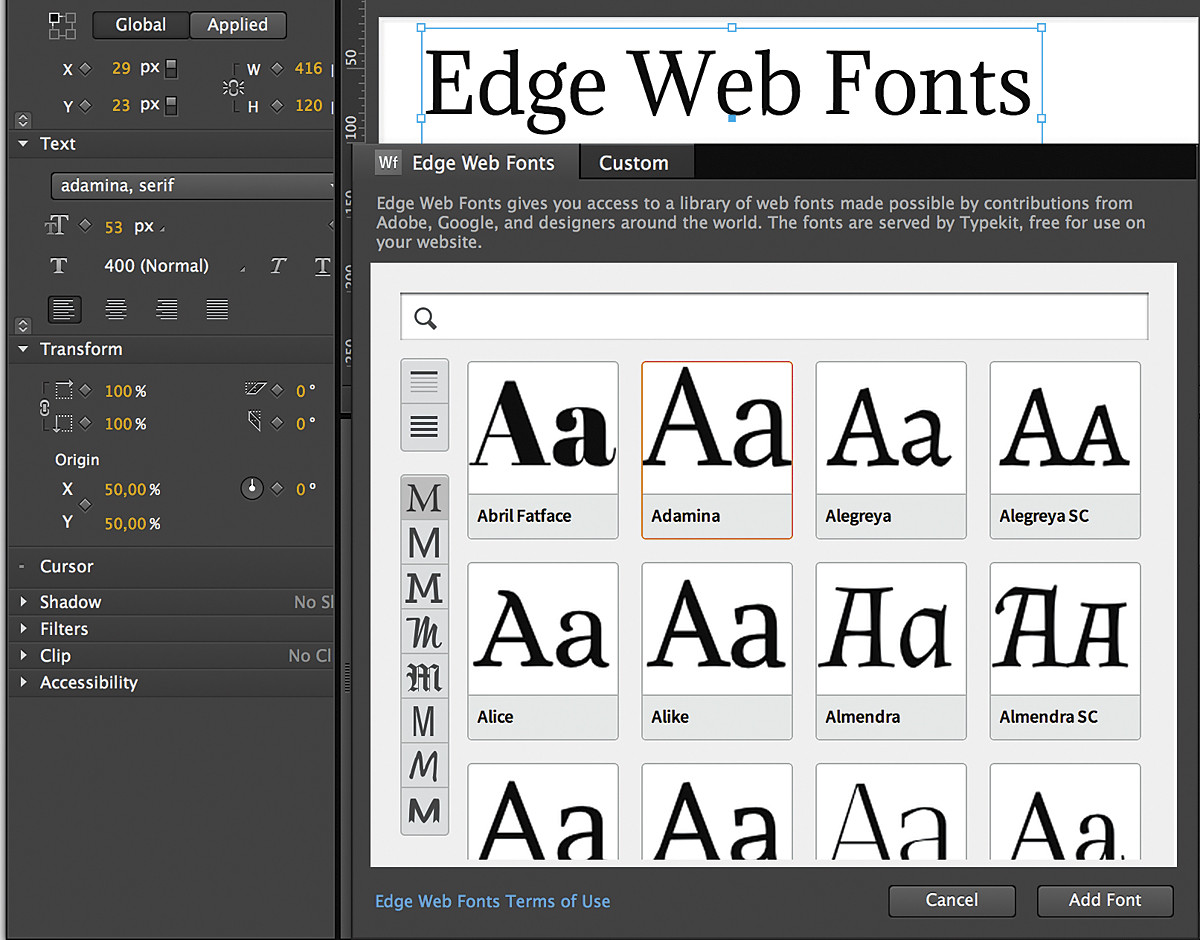Click the Cursor section header
Viewport: 1200px width, 940px height.
pos(66,566)
